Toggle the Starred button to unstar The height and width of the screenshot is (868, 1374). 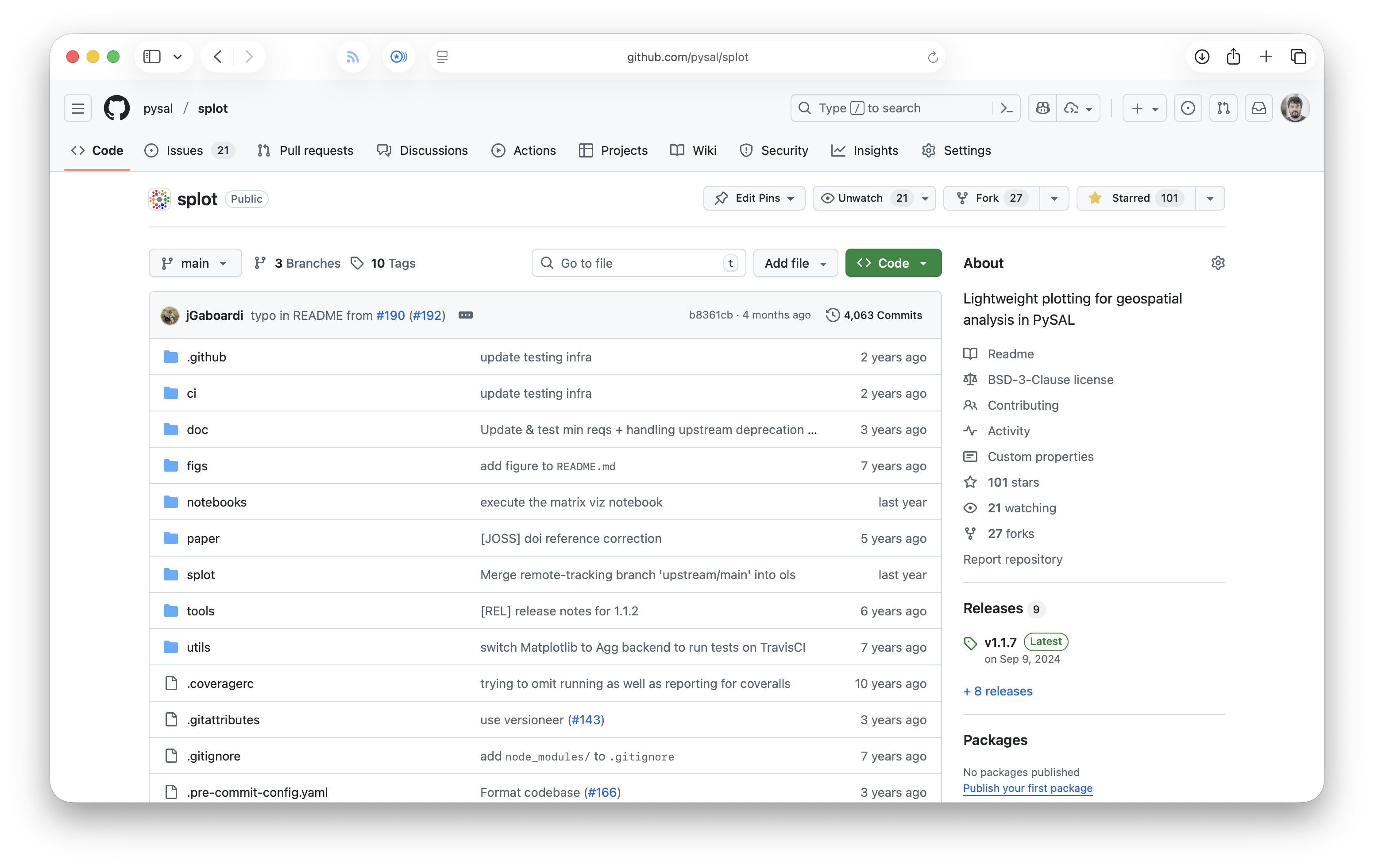coord(1135,199)
